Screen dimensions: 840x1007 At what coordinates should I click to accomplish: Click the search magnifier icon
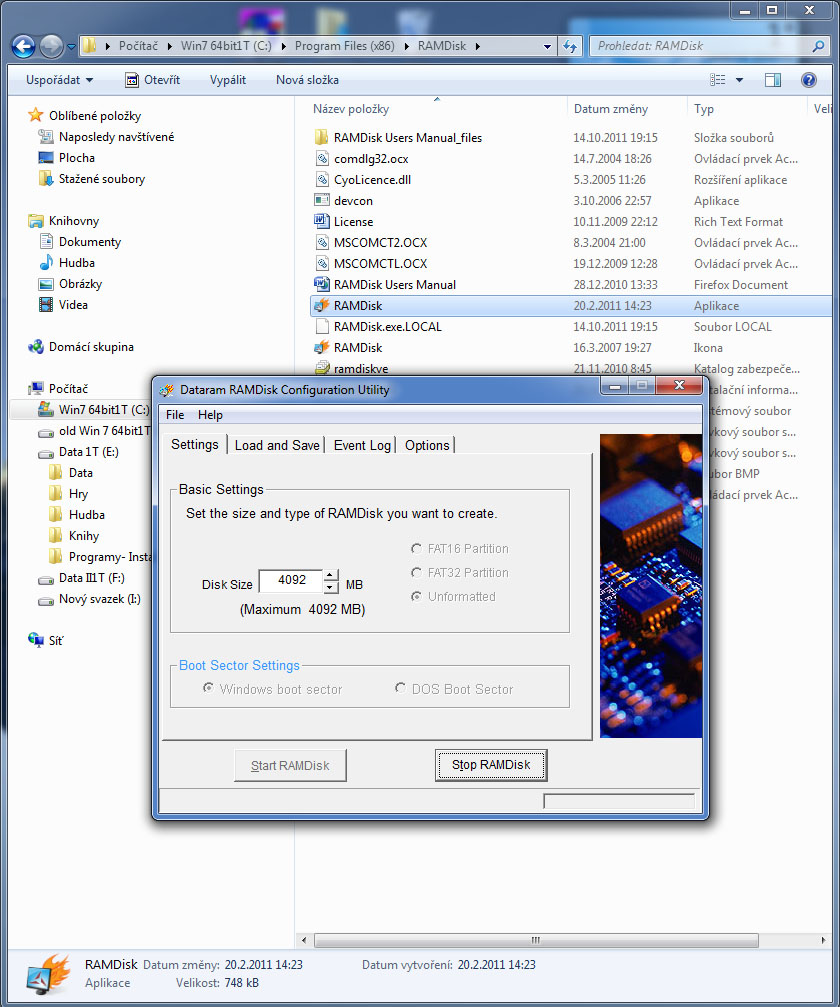818,46
